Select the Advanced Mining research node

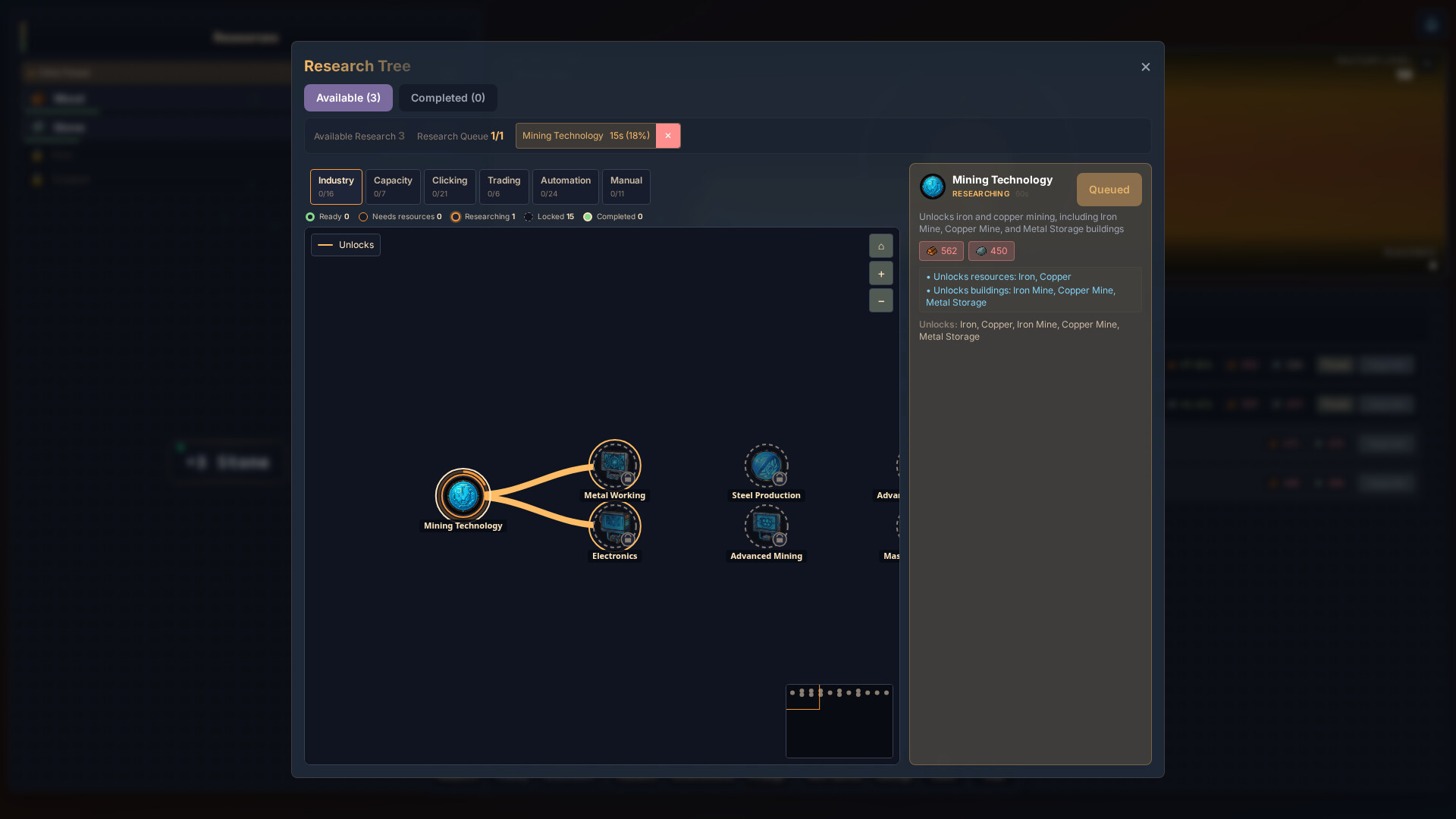click(x=766, y=526)
